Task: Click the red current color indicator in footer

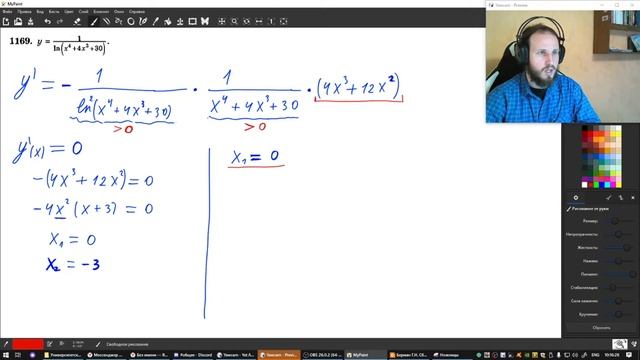Action: pyautogui.click(x=27, y=344)
